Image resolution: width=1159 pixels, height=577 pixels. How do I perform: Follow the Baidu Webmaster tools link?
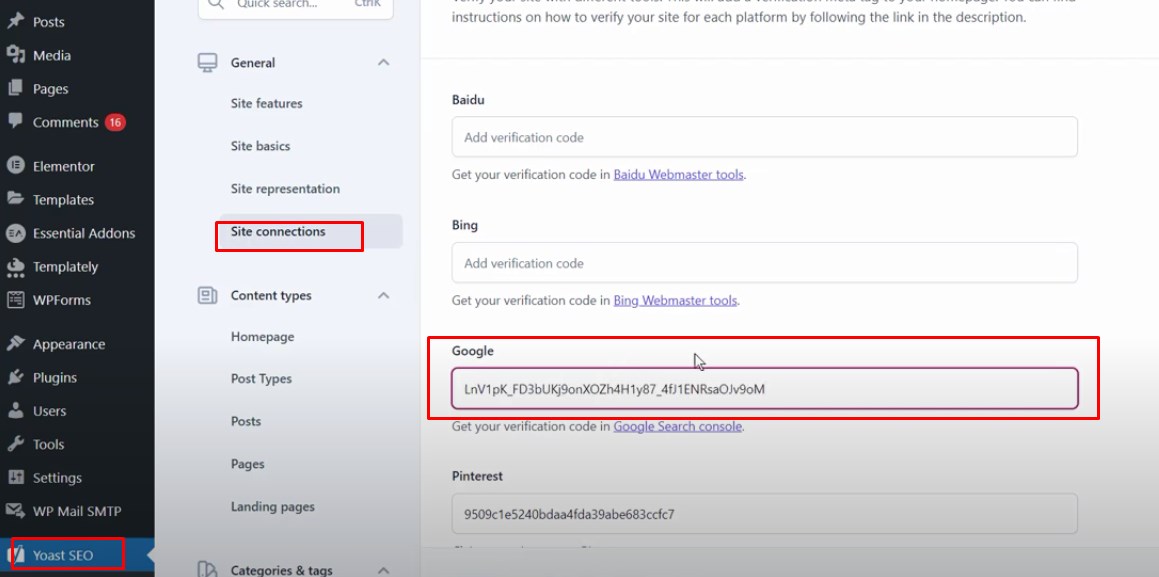[678, 175]
